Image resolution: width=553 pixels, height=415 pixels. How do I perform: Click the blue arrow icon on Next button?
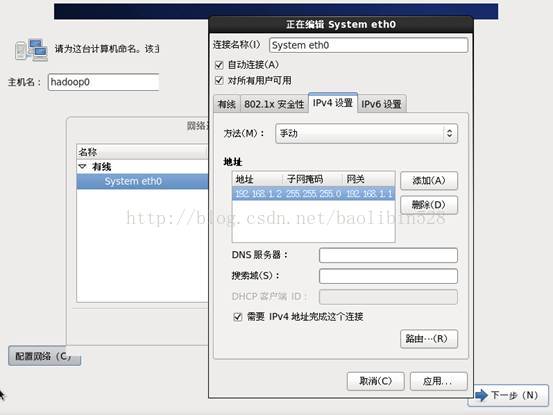coord(481,395)
